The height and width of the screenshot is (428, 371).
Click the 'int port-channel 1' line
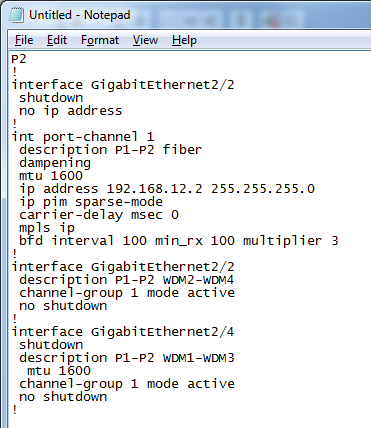(83, 137)
